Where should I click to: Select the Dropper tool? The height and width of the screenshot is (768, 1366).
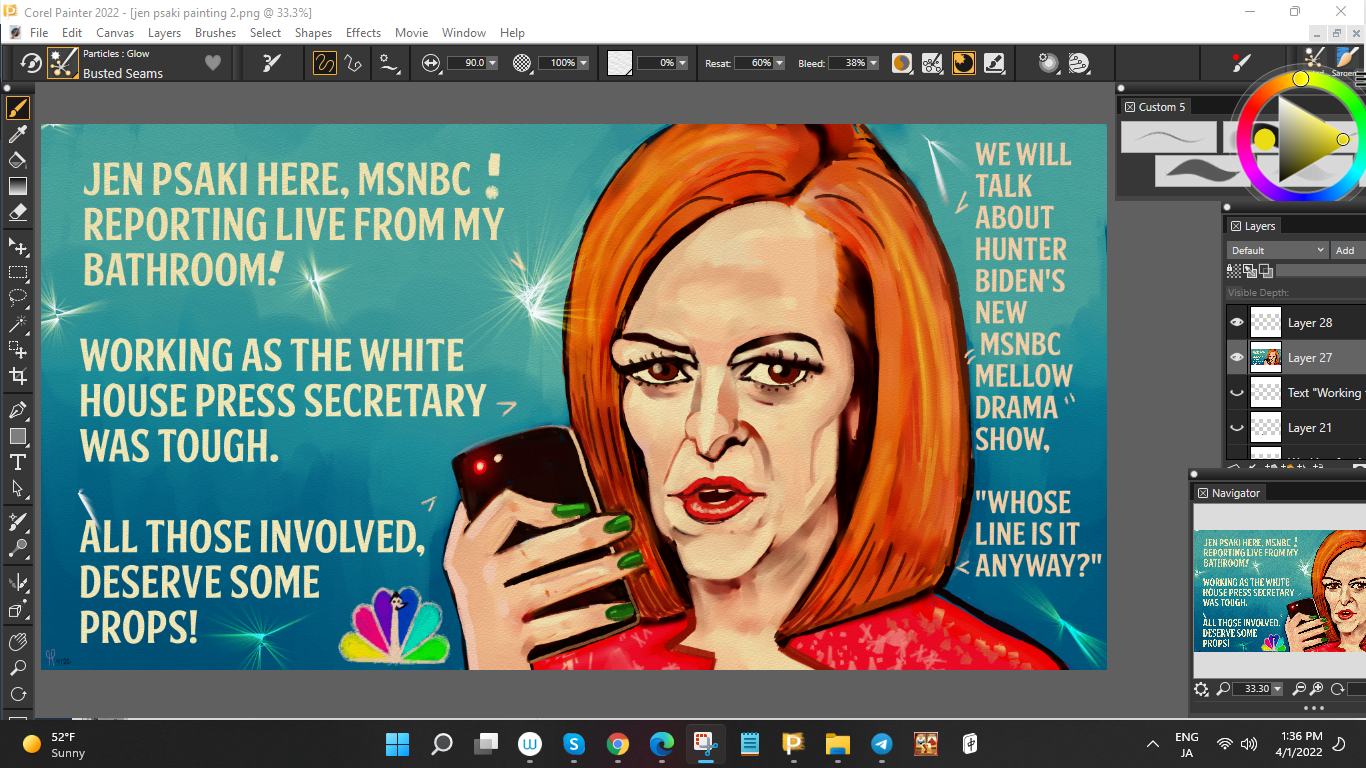tap(18, 134)
